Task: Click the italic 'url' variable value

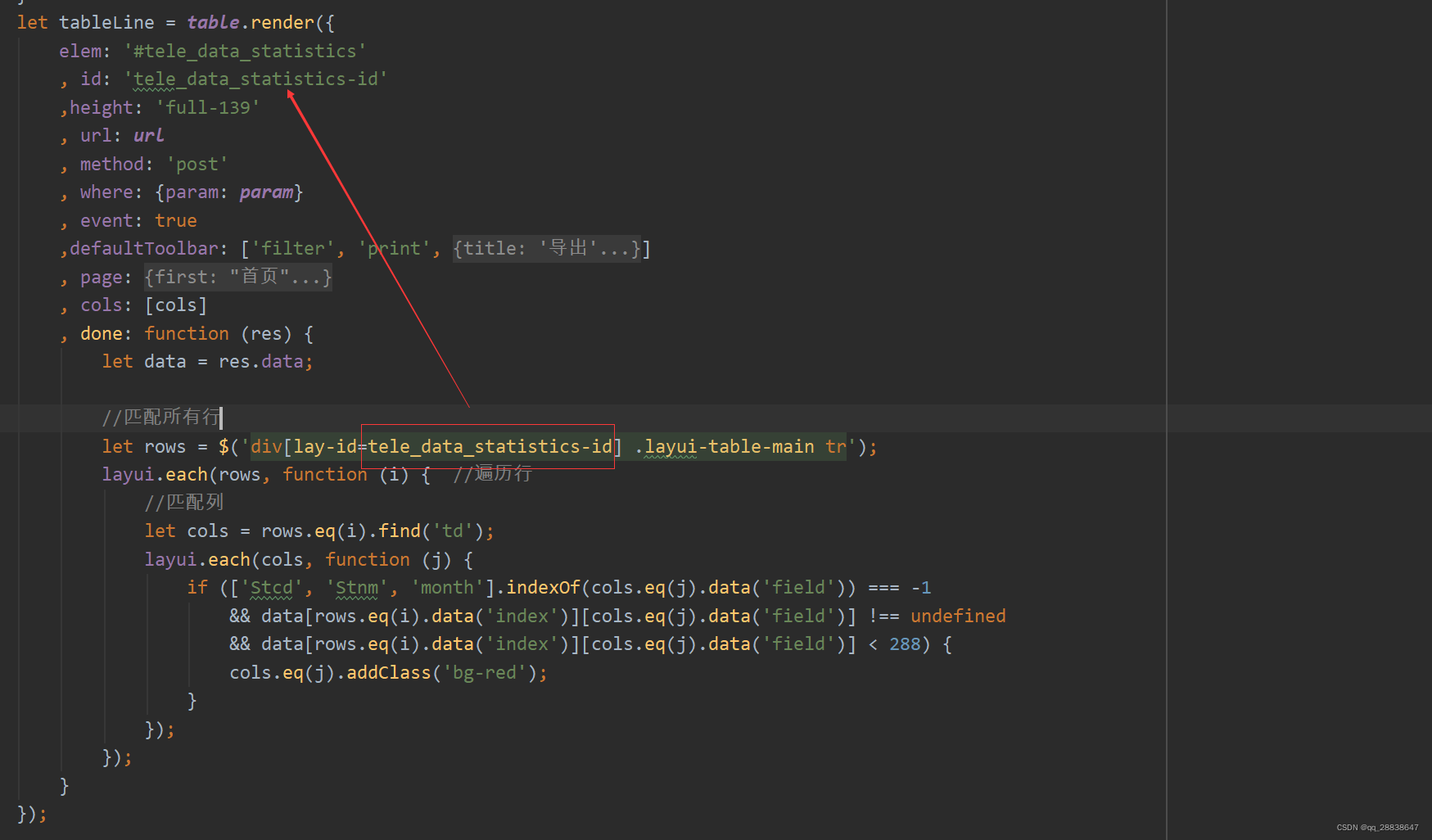Action: (148, 136)
